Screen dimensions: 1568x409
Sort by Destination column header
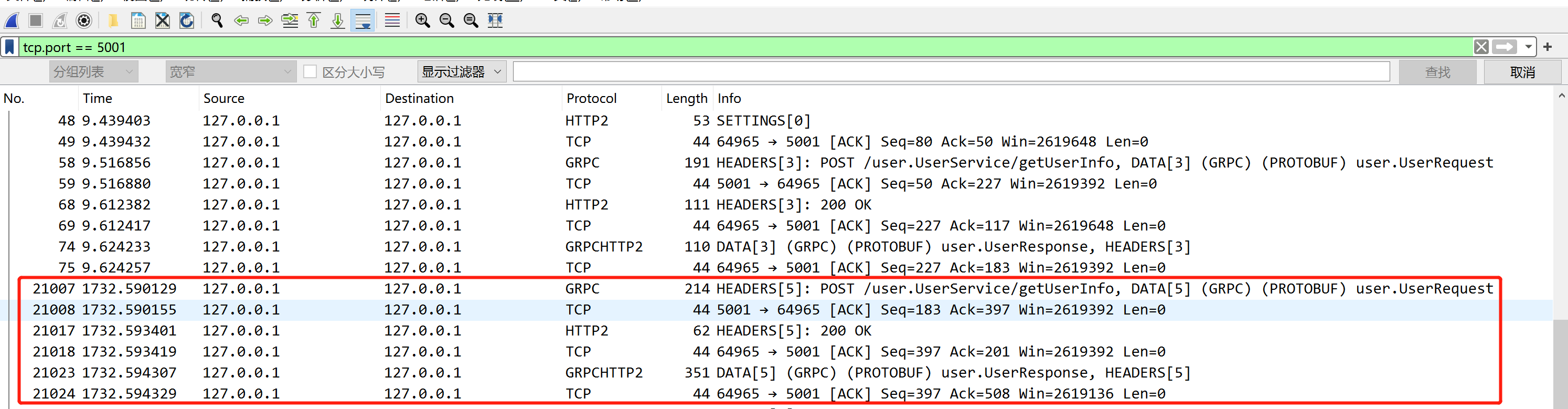[471, 98]
